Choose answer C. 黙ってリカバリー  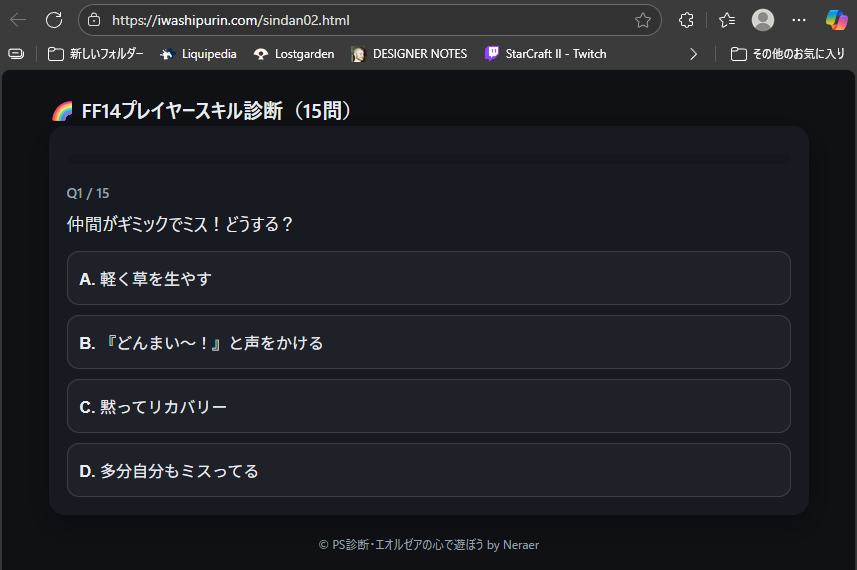click(428, 406)
